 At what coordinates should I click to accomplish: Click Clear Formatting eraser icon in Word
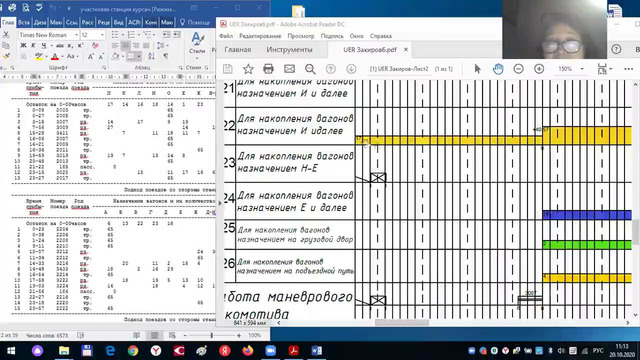coord(95,45)
